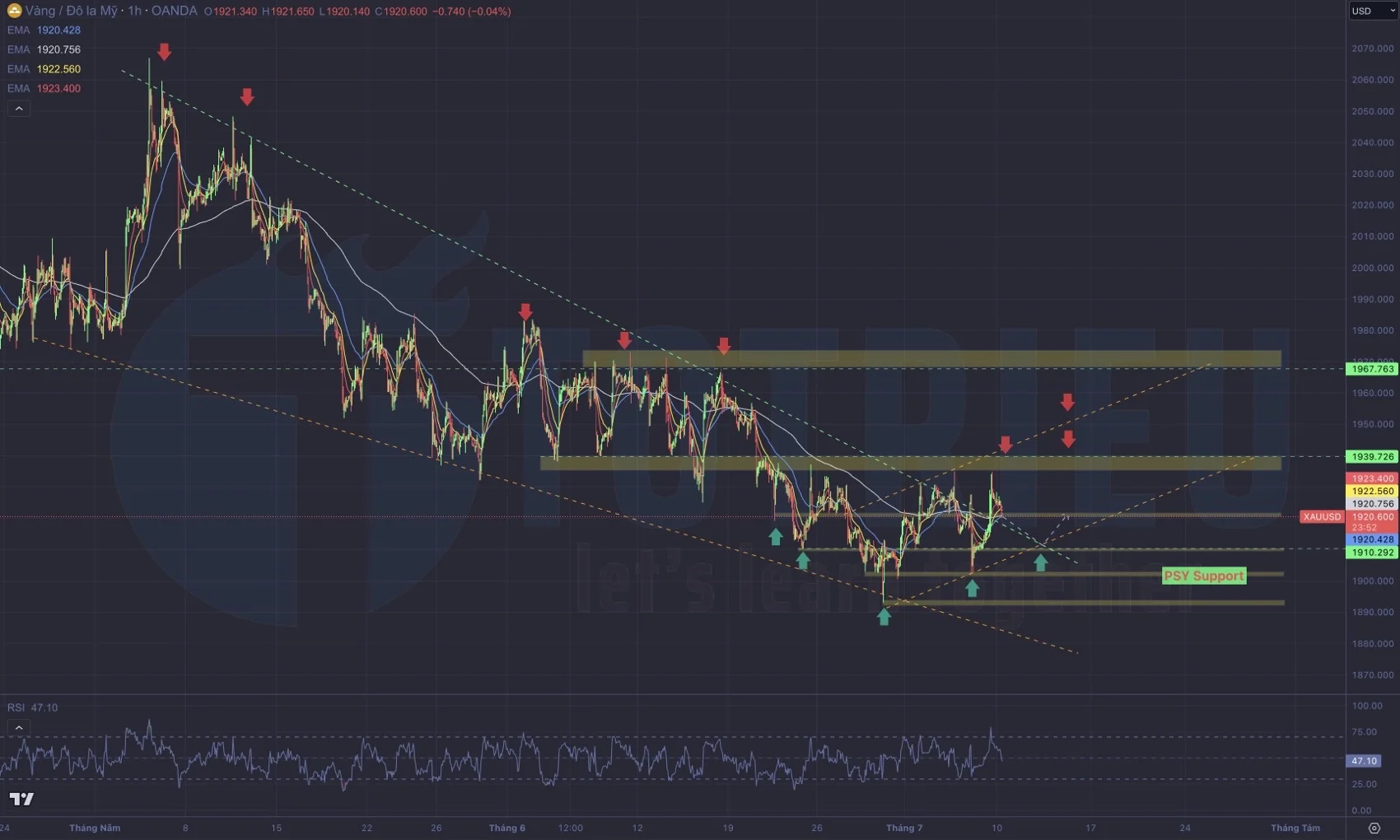Open the TradingView logo link
The image size is (1400, 840).
pos(21,799)
